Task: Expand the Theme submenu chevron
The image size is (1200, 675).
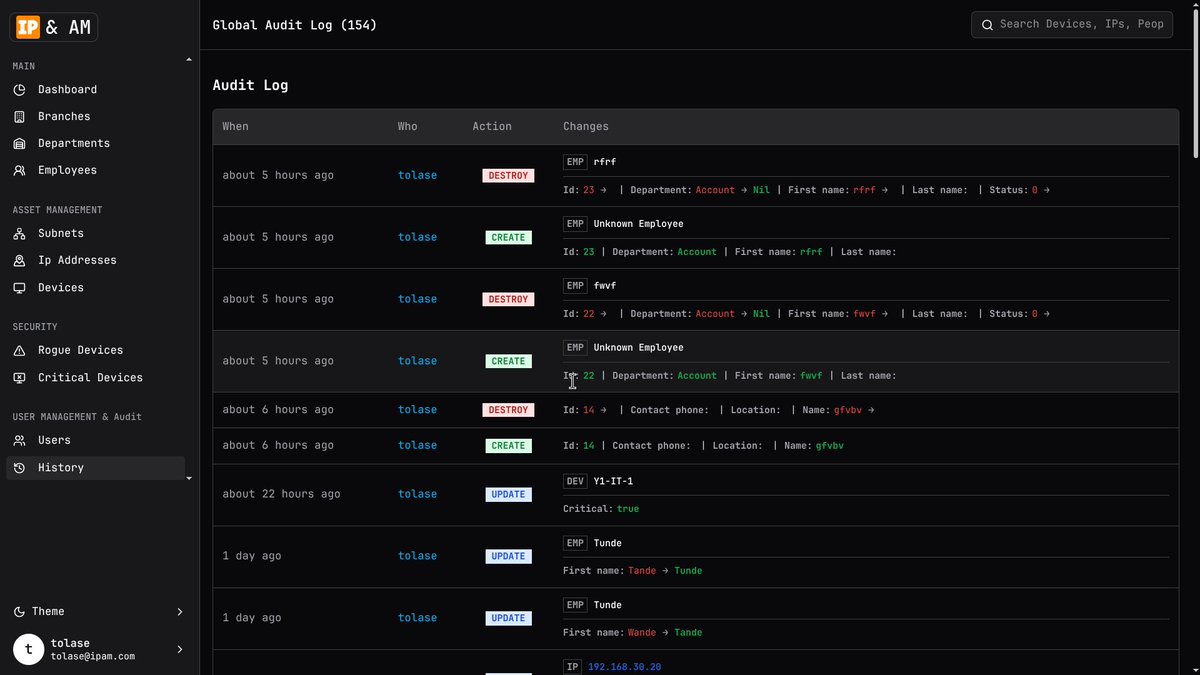Action: [180, 612]
